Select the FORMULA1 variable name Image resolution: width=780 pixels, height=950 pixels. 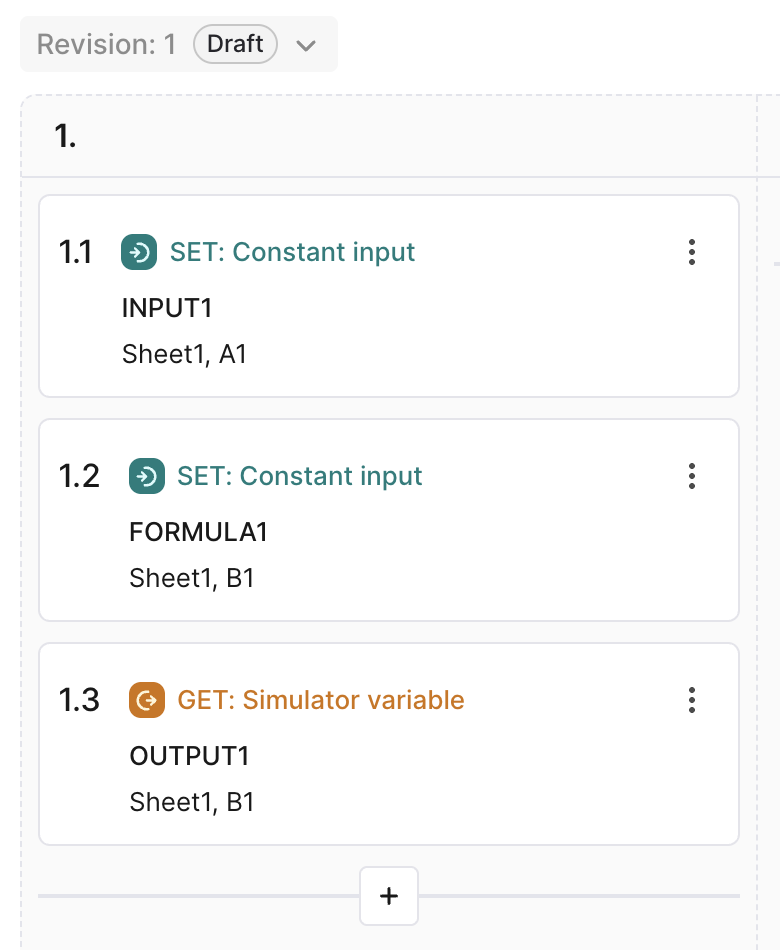[199, 532]
